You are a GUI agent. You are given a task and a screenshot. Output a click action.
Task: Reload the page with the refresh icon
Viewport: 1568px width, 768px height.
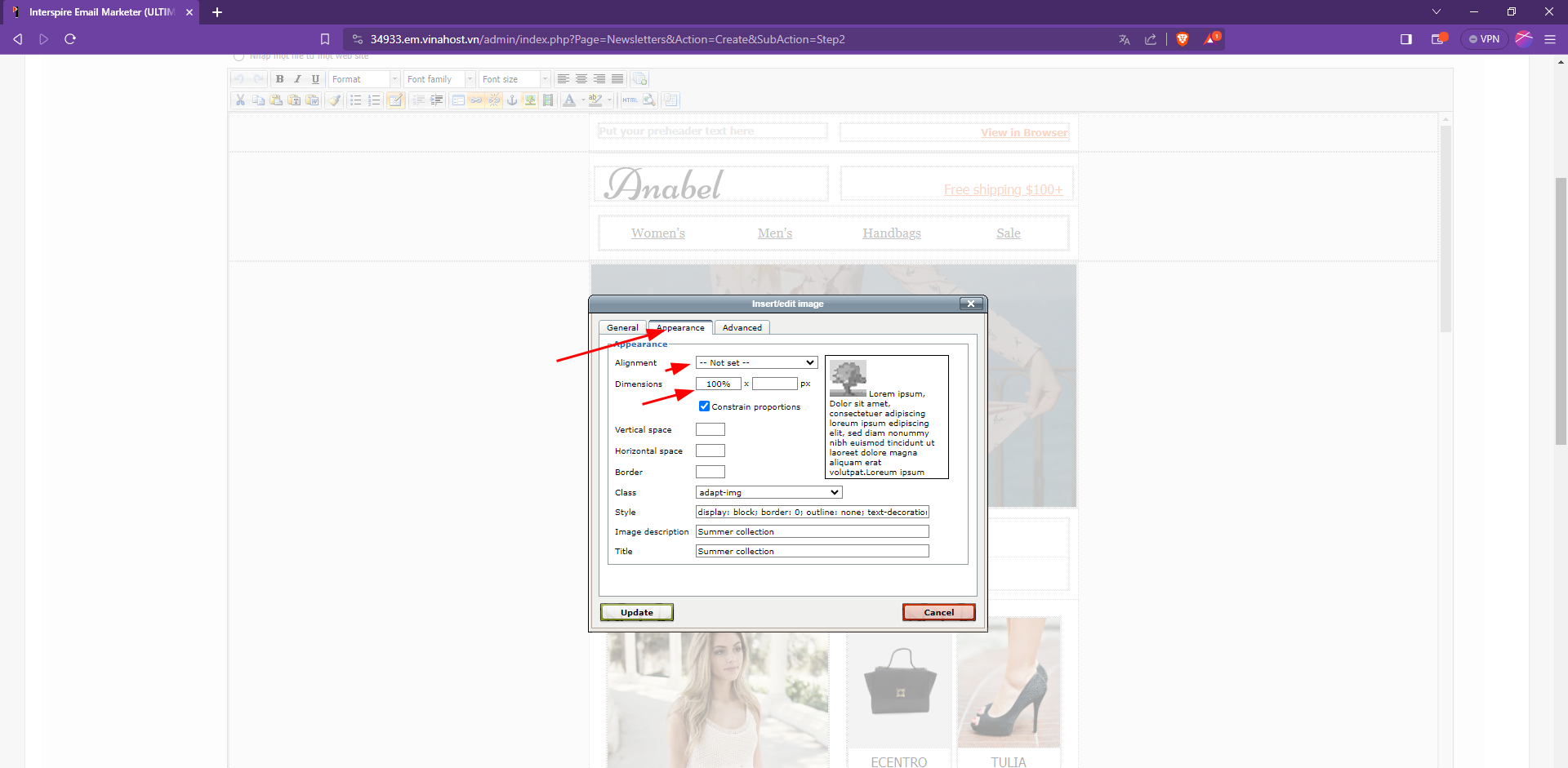point(70,39)
